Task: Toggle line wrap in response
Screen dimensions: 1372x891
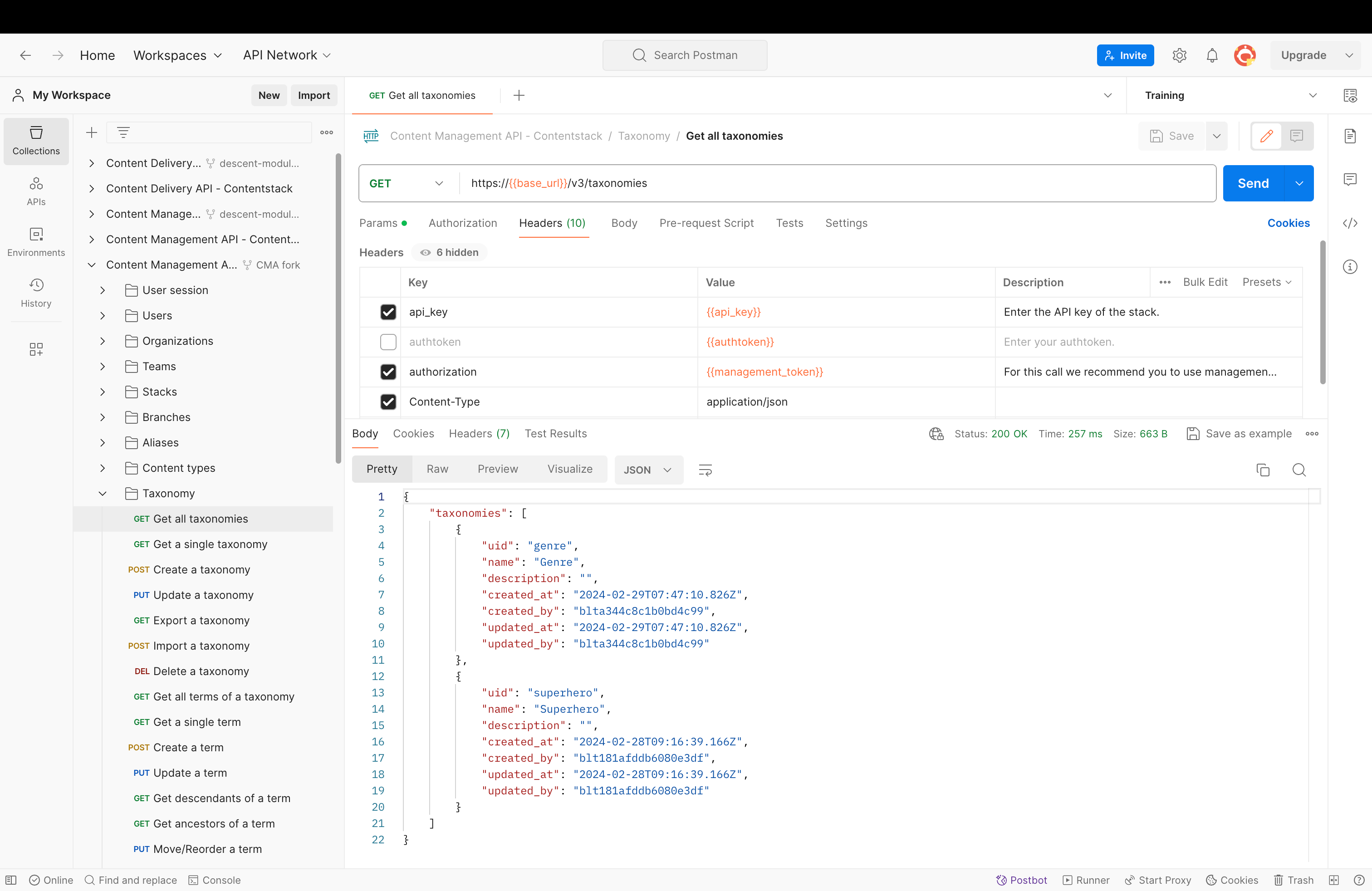Action: [x=706, y=470]
